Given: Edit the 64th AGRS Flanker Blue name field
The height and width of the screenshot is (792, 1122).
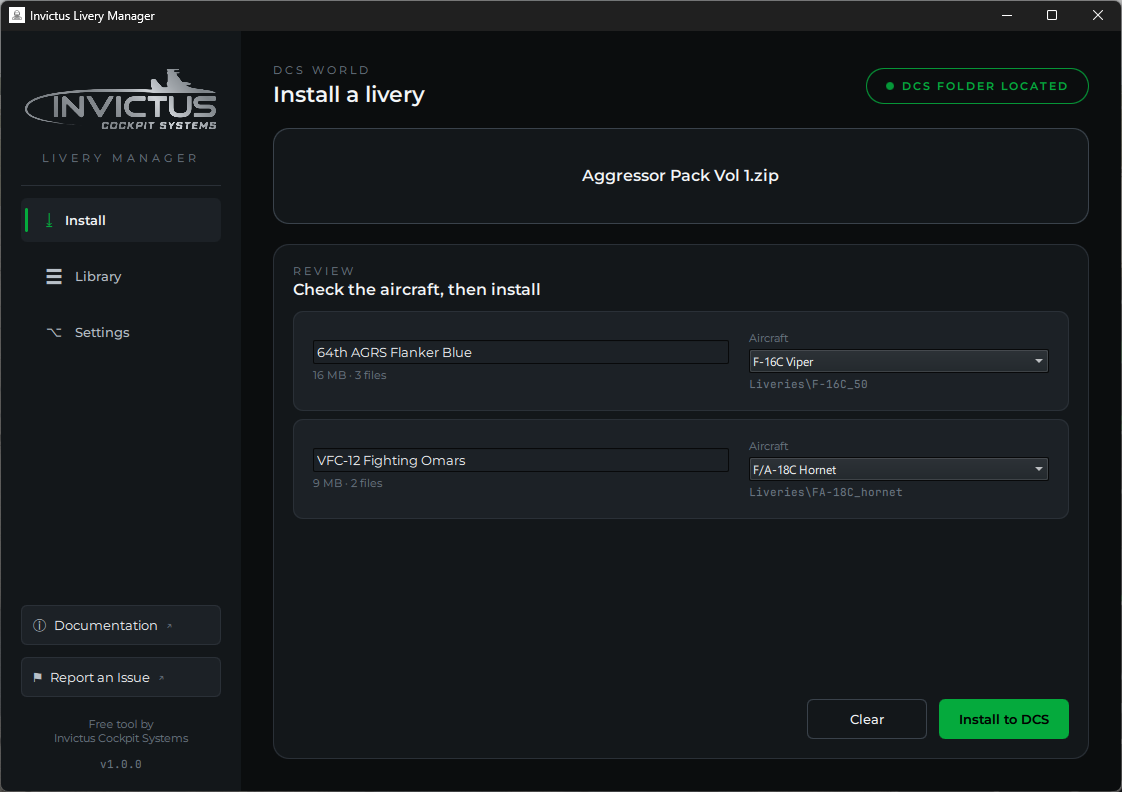Looking at the screenshot, I should (x=520, y=352).
